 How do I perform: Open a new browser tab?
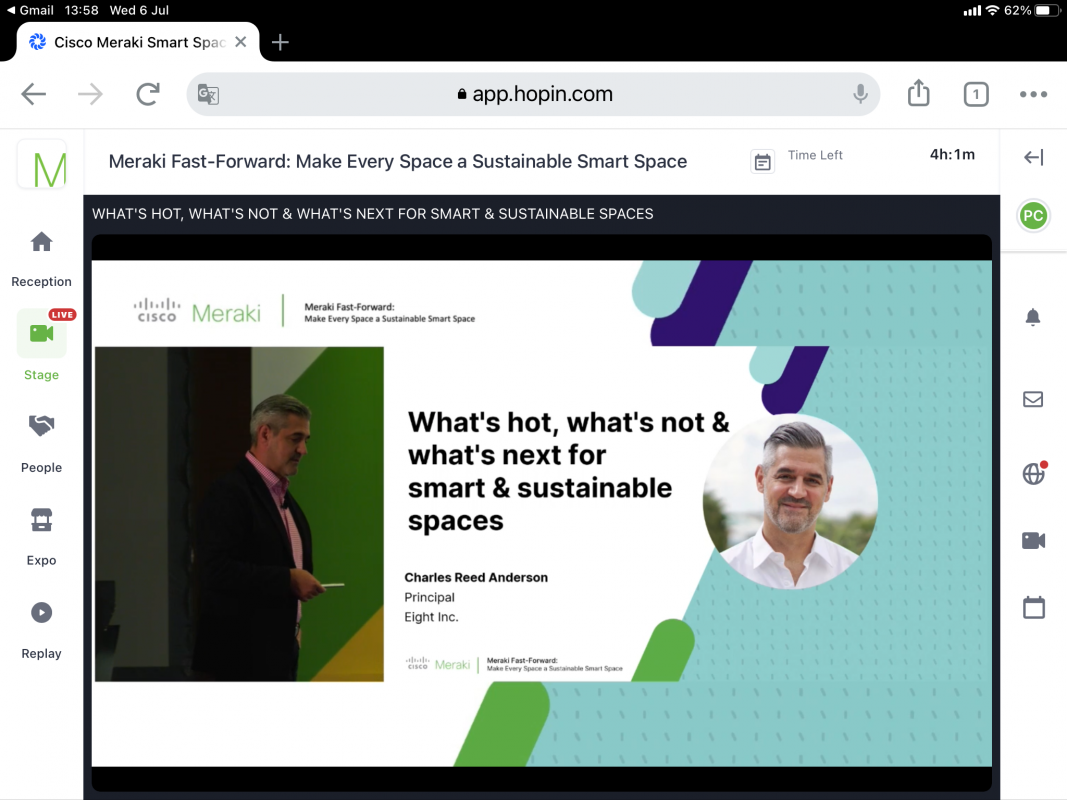coord(280,42)
